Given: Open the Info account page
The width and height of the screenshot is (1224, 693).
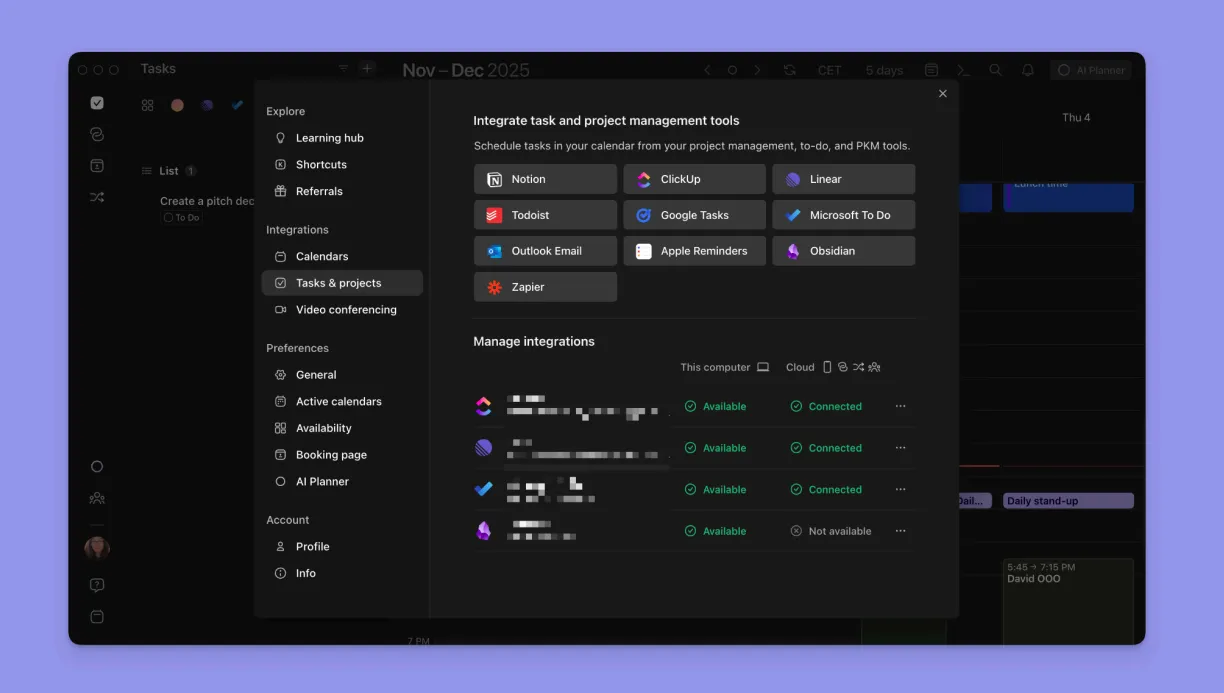Looking at the screenshot, I should pyautogui.click(x=342, y=573).
